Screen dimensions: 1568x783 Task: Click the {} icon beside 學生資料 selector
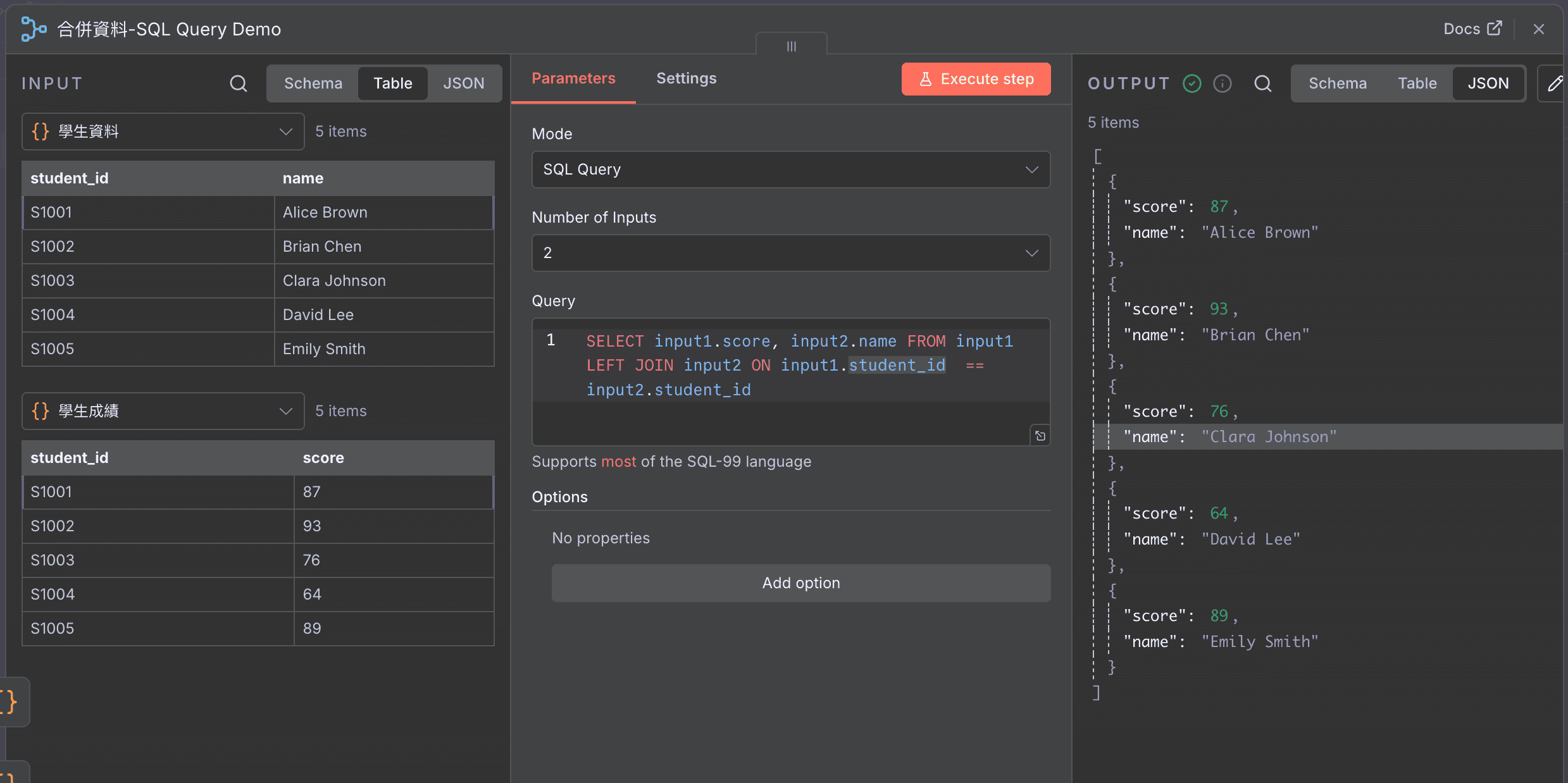(x=40, y=132)
